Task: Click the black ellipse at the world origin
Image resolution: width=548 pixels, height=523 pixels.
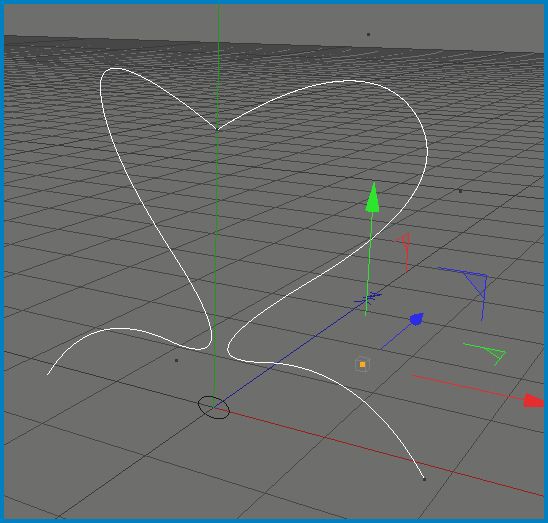Action: [214, 407]
